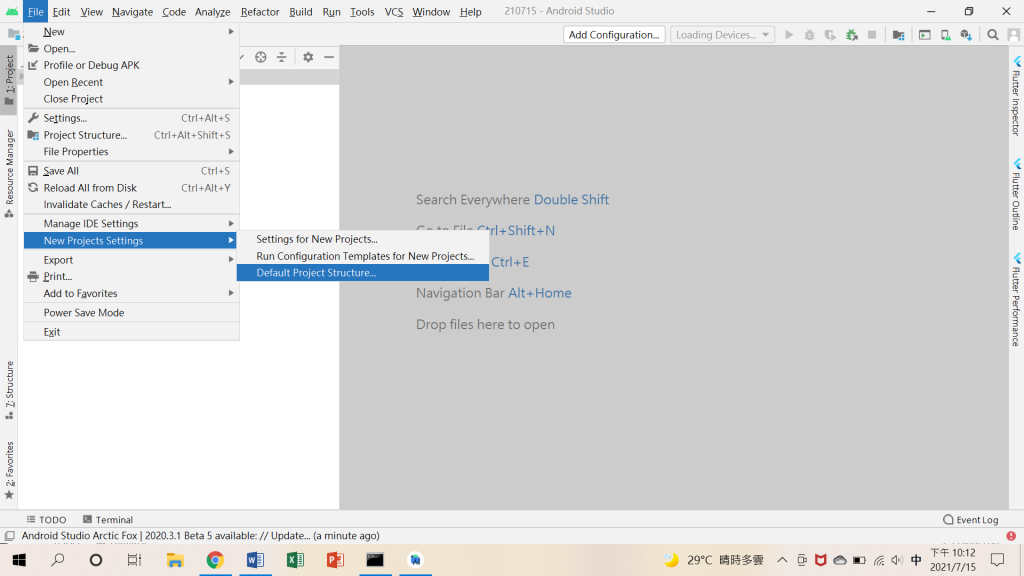This screenshot has width=1024, height=576.
Task: Click the red error indicator in status bar
Action: pos(1011,536)
